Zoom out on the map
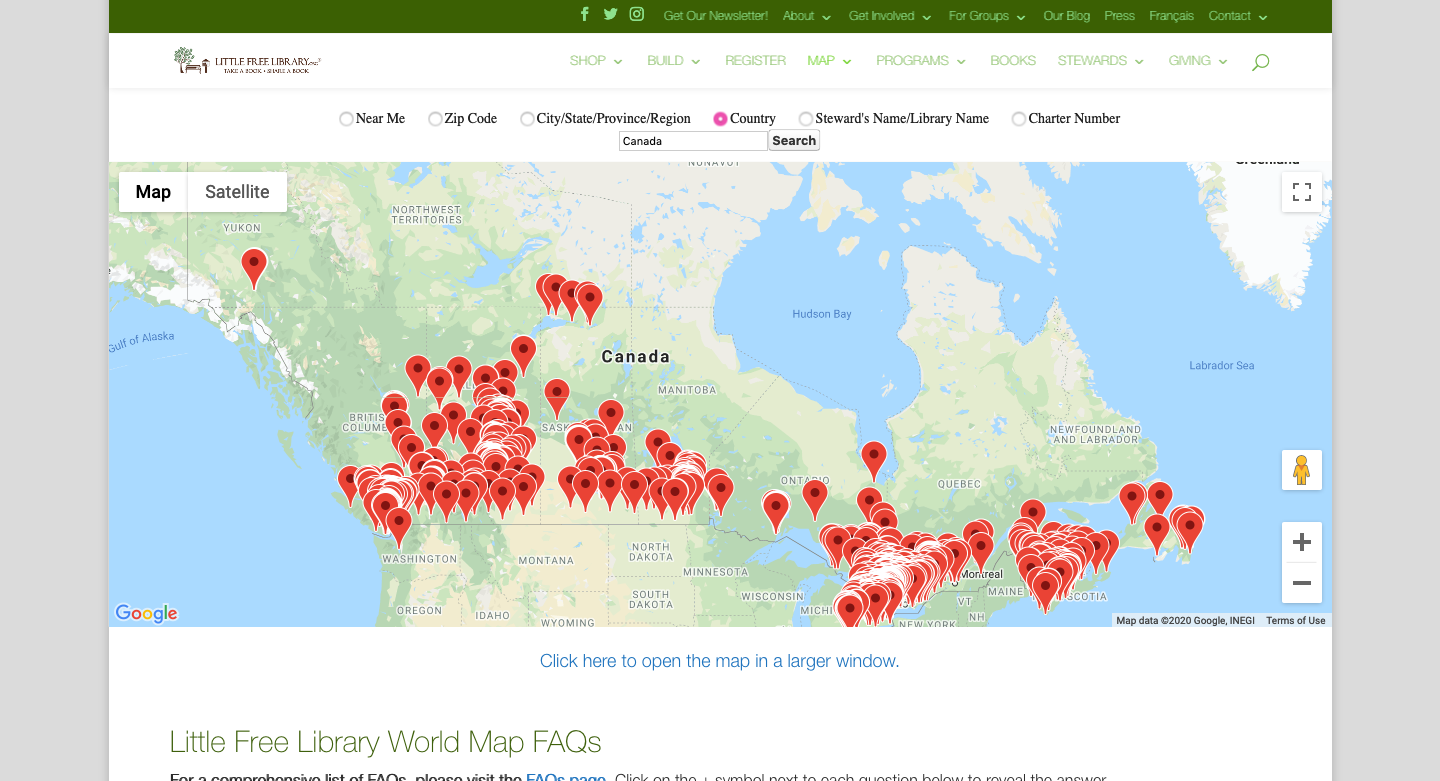 click(1302, 583)
